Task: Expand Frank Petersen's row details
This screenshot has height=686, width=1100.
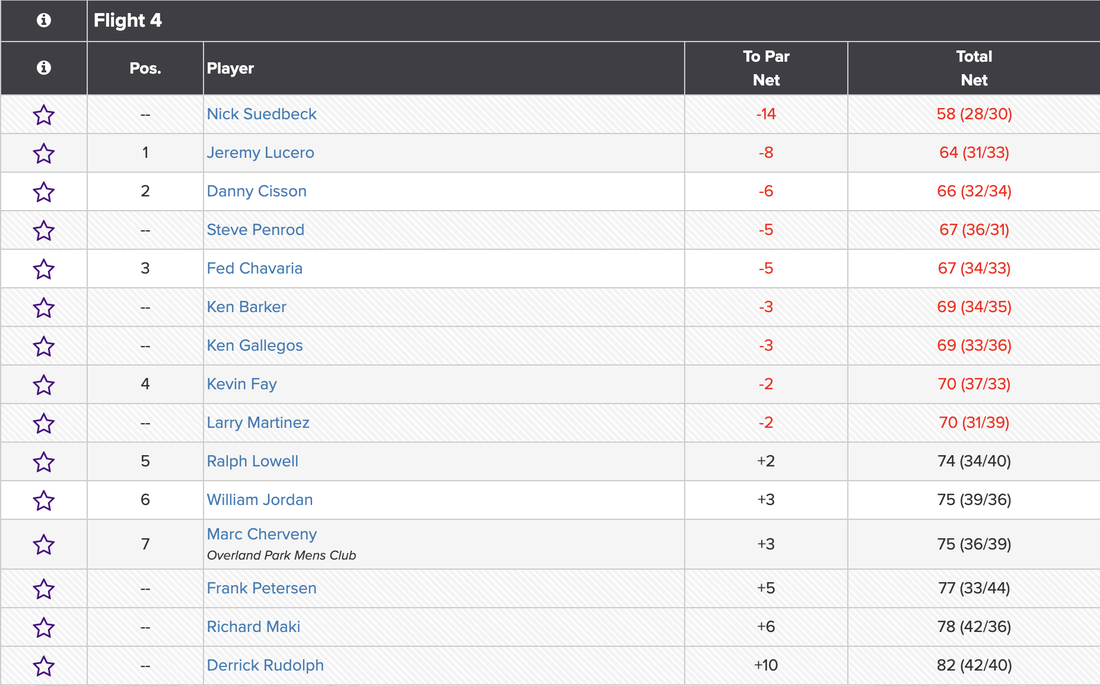Action: [261, 588]
